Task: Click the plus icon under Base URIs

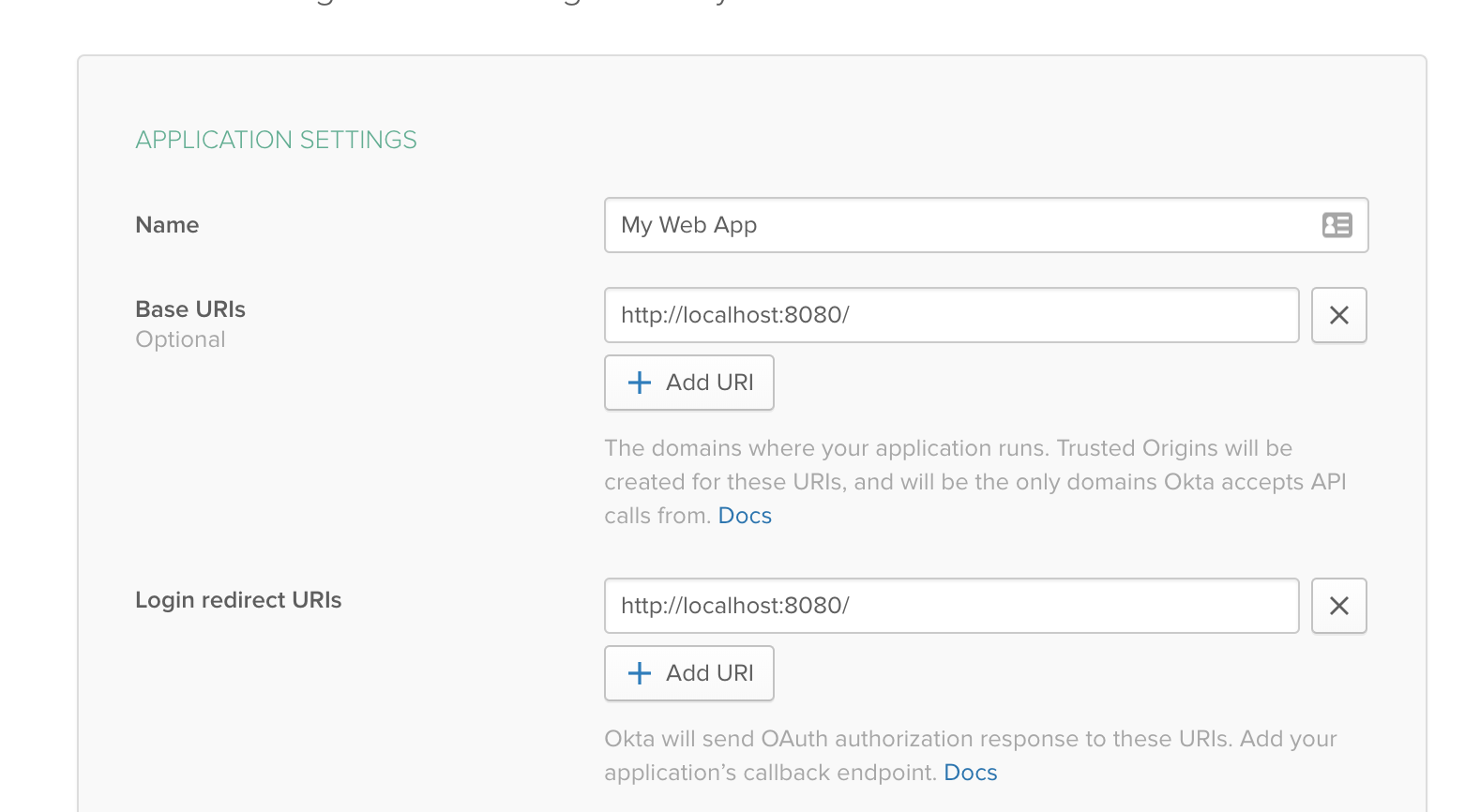Action: pyautogui.click(x=640, y=383)
